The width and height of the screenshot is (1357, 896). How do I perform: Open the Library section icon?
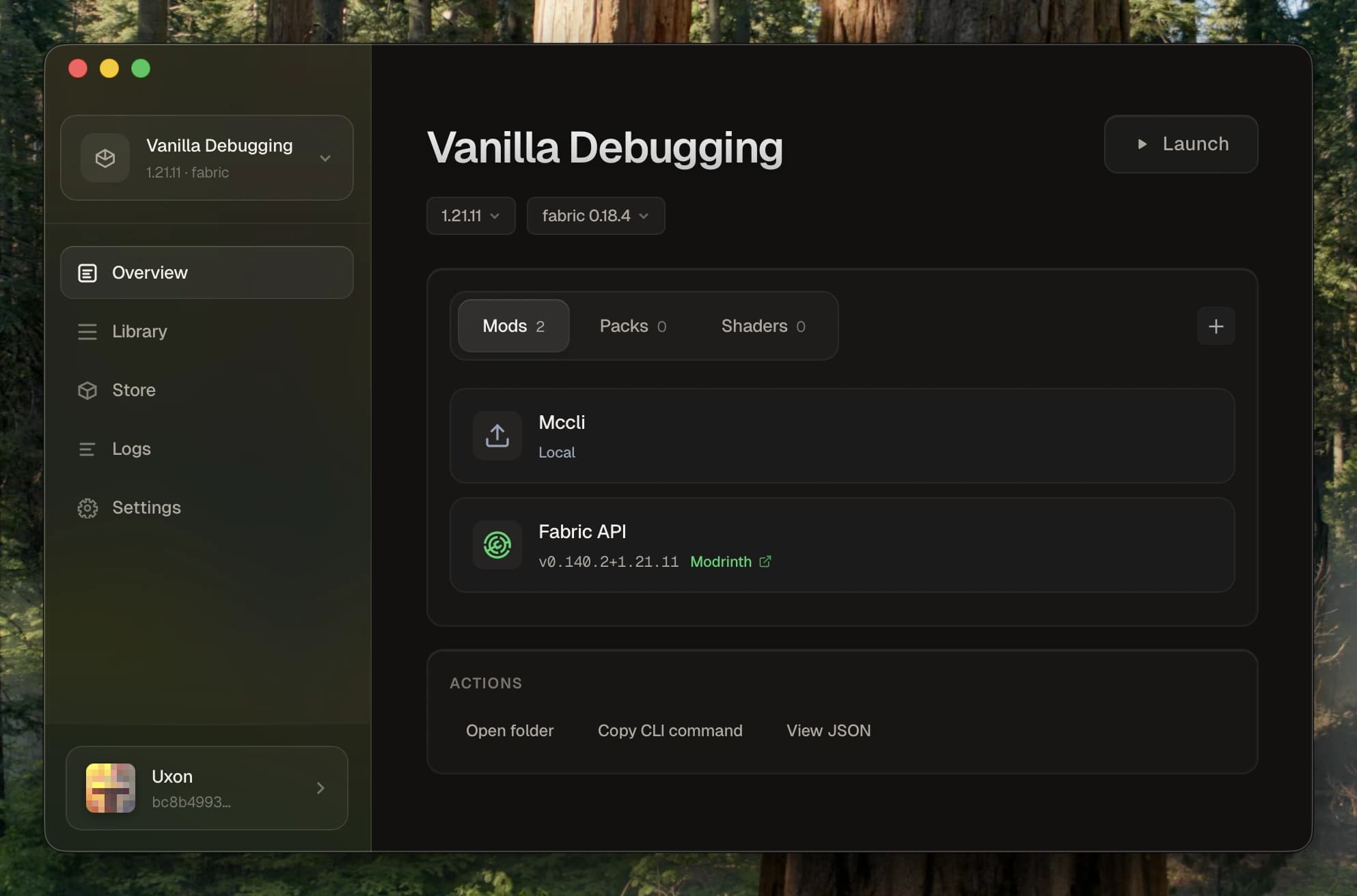click(87, 332)
